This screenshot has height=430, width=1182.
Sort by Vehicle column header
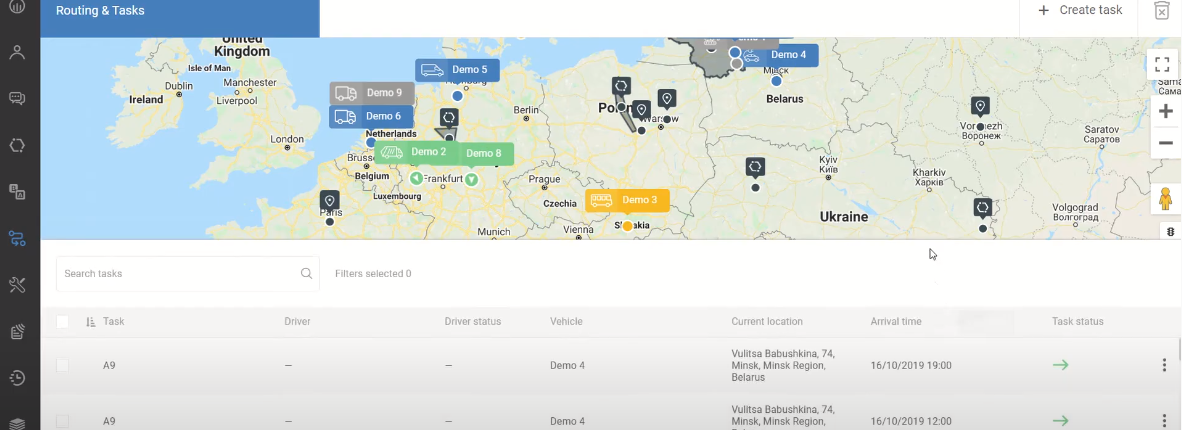[x=566, y=321]
